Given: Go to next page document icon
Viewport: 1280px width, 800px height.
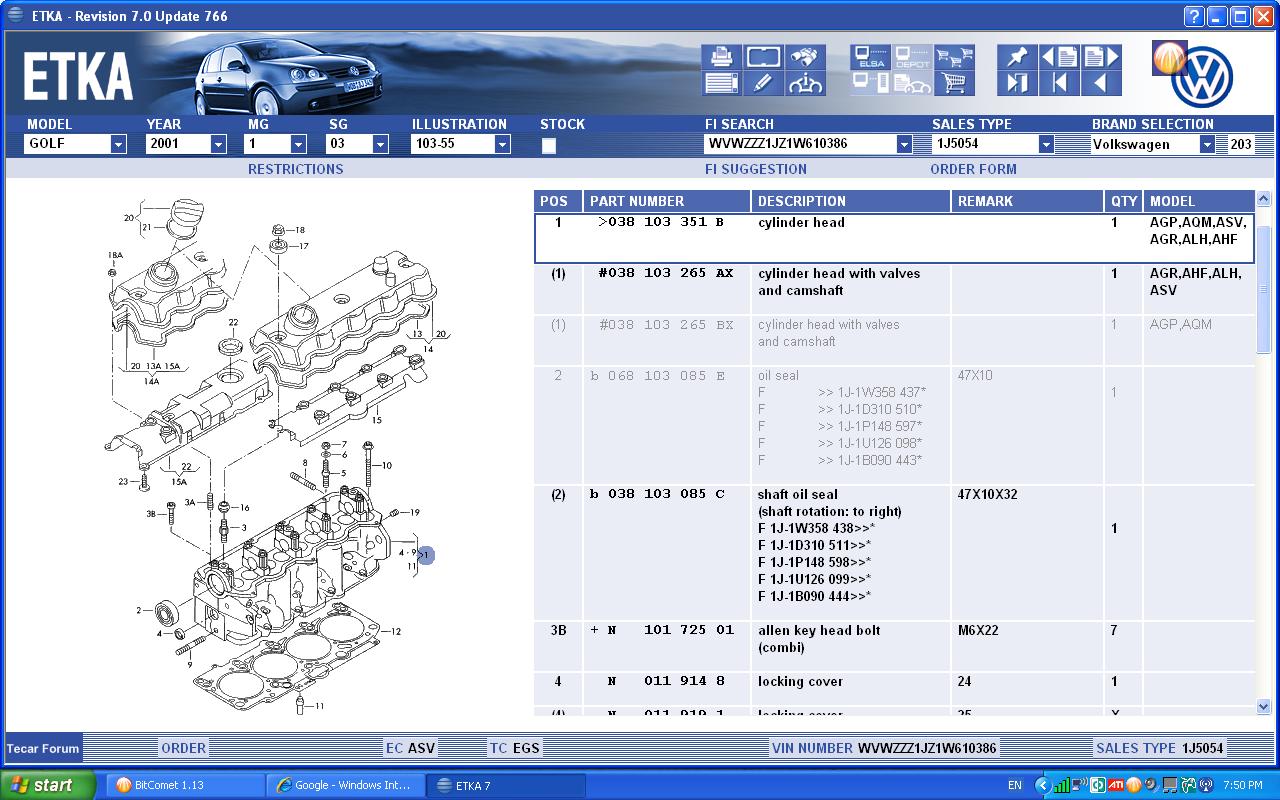Looking at the screenshot, I should (x=1102, y=57).
